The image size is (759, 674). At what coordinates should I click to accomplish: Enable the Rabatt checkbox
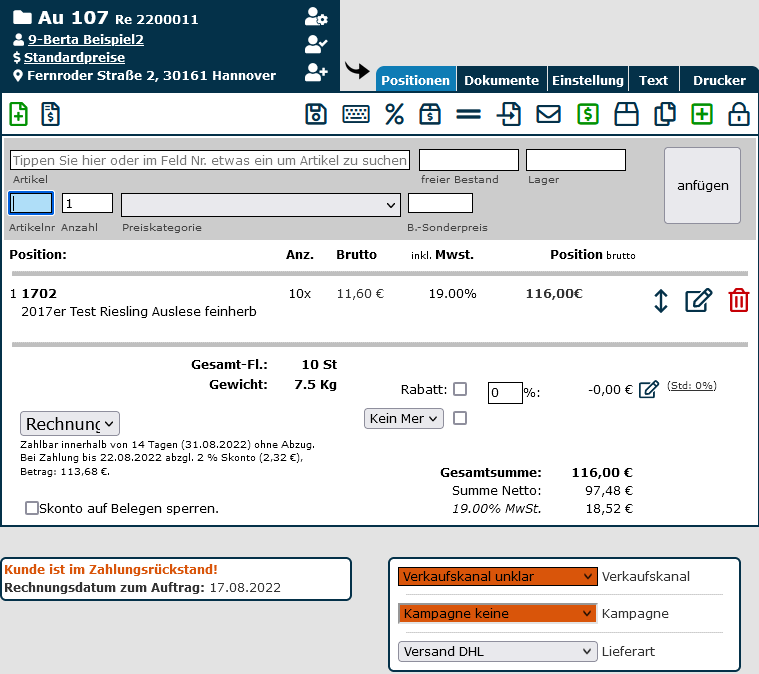click(x=460, y=389)
